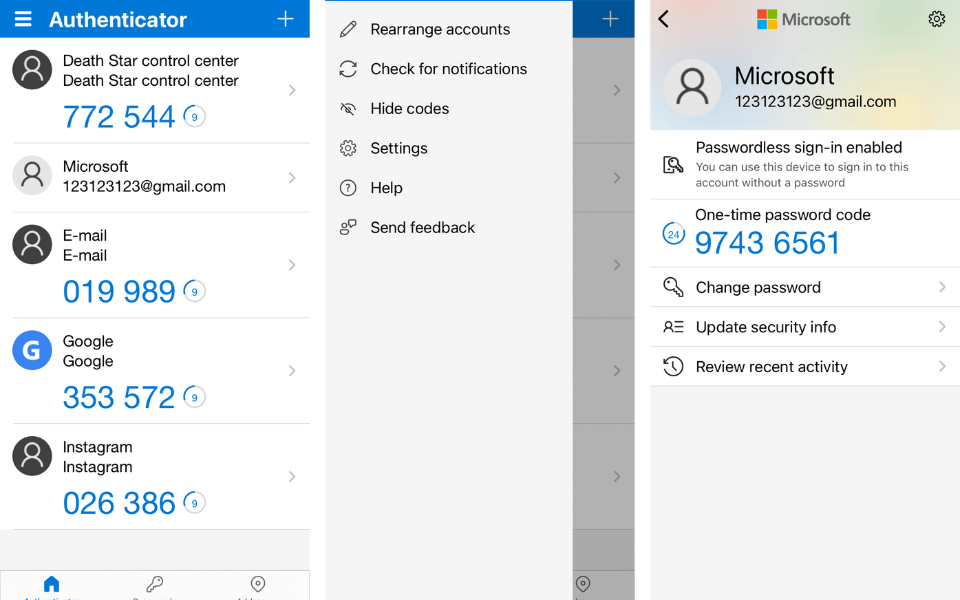The height and width of the screenshot is (600, 960).
Task: Copy the Google code 353 572
Action: tap(119, 397)
